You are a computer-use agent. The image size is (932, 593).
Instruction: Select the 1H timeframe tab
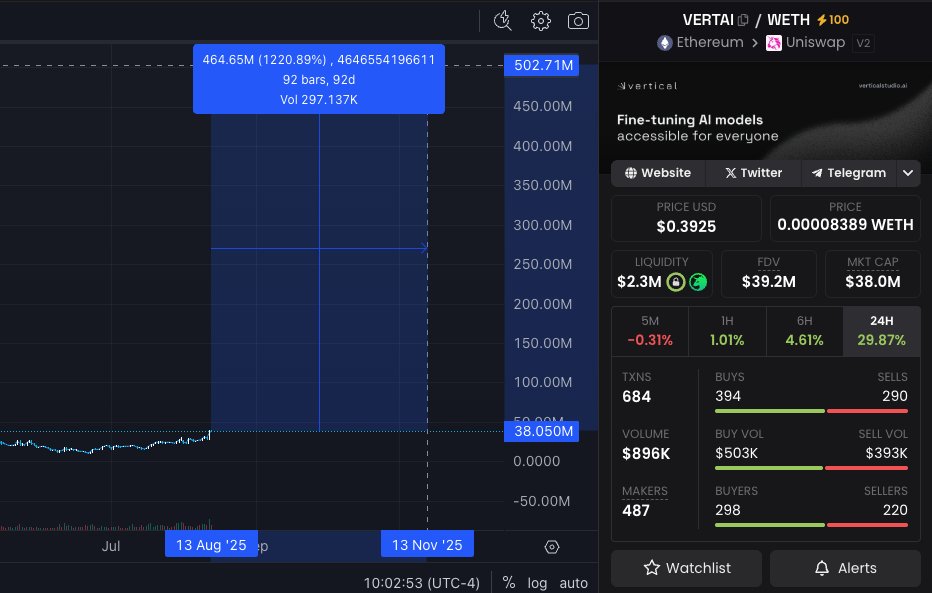[x=727, y=332]
